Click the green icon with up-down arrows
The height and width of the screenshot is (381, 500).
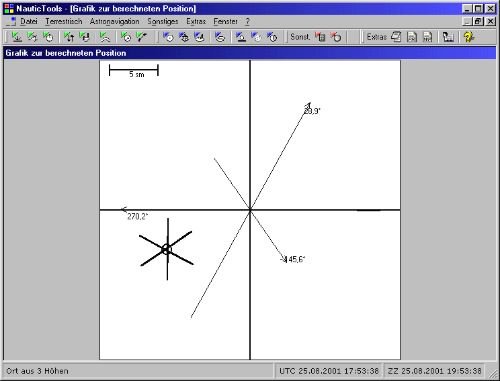click(x=69, y=37)
